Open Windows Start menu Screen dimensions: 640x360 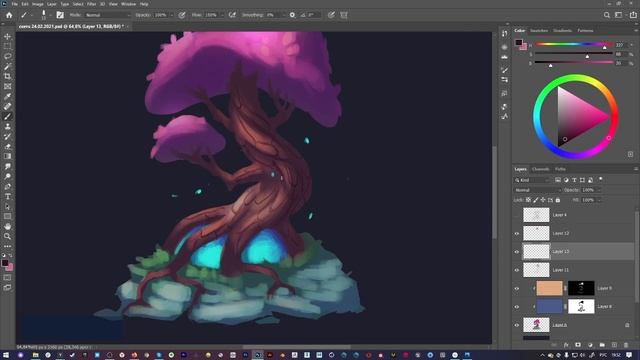[5, 355]
